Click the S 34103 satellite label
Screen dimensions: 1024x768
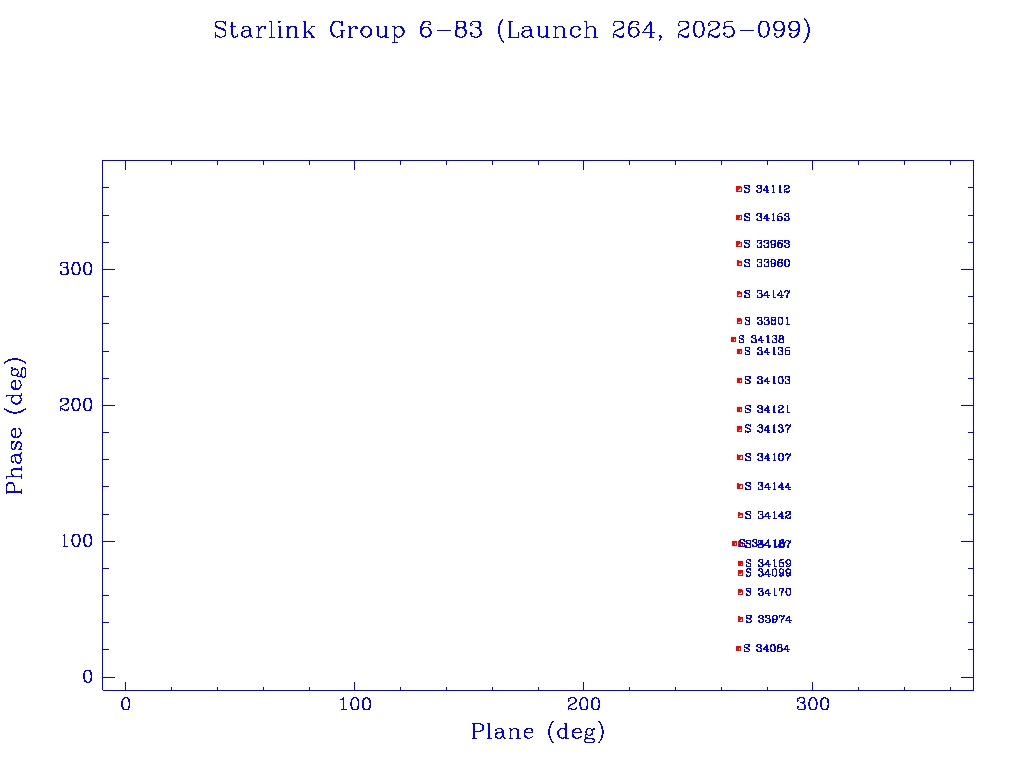[767, 380]
